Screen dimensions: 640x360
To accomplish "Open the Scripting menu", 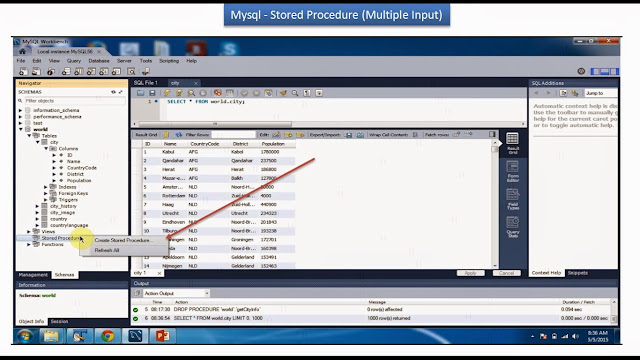I will point(169,61).
